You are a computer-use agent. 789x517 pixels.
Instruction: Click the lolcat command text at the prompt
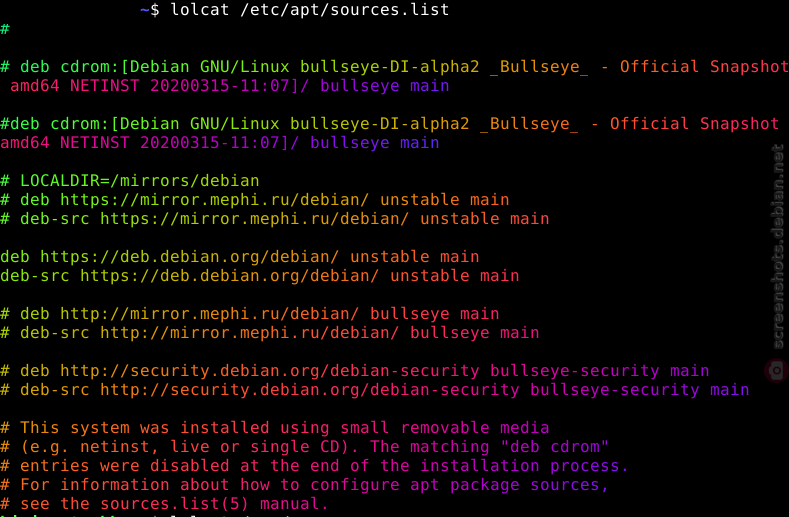point(200,10)
